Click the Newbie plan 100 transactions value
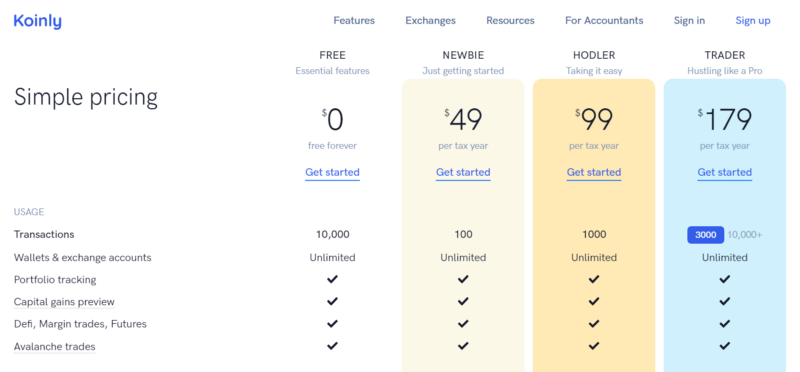 pos(463,235)
